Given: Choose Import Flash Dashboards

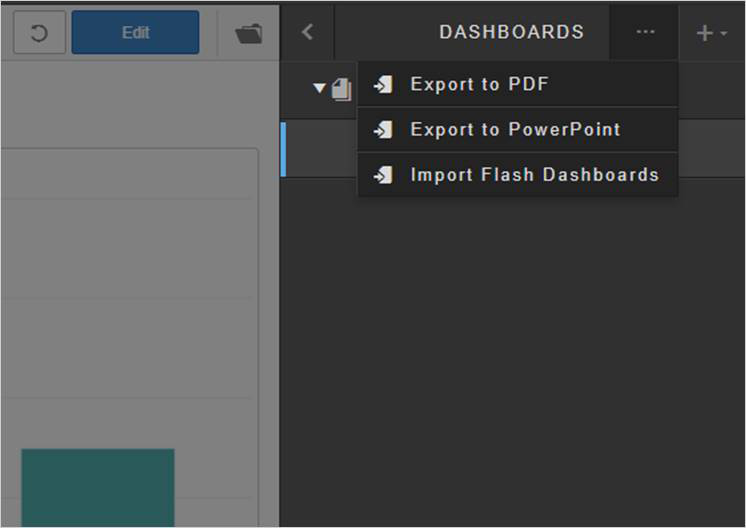Looking at the screenshot, I should click(534, 175).
